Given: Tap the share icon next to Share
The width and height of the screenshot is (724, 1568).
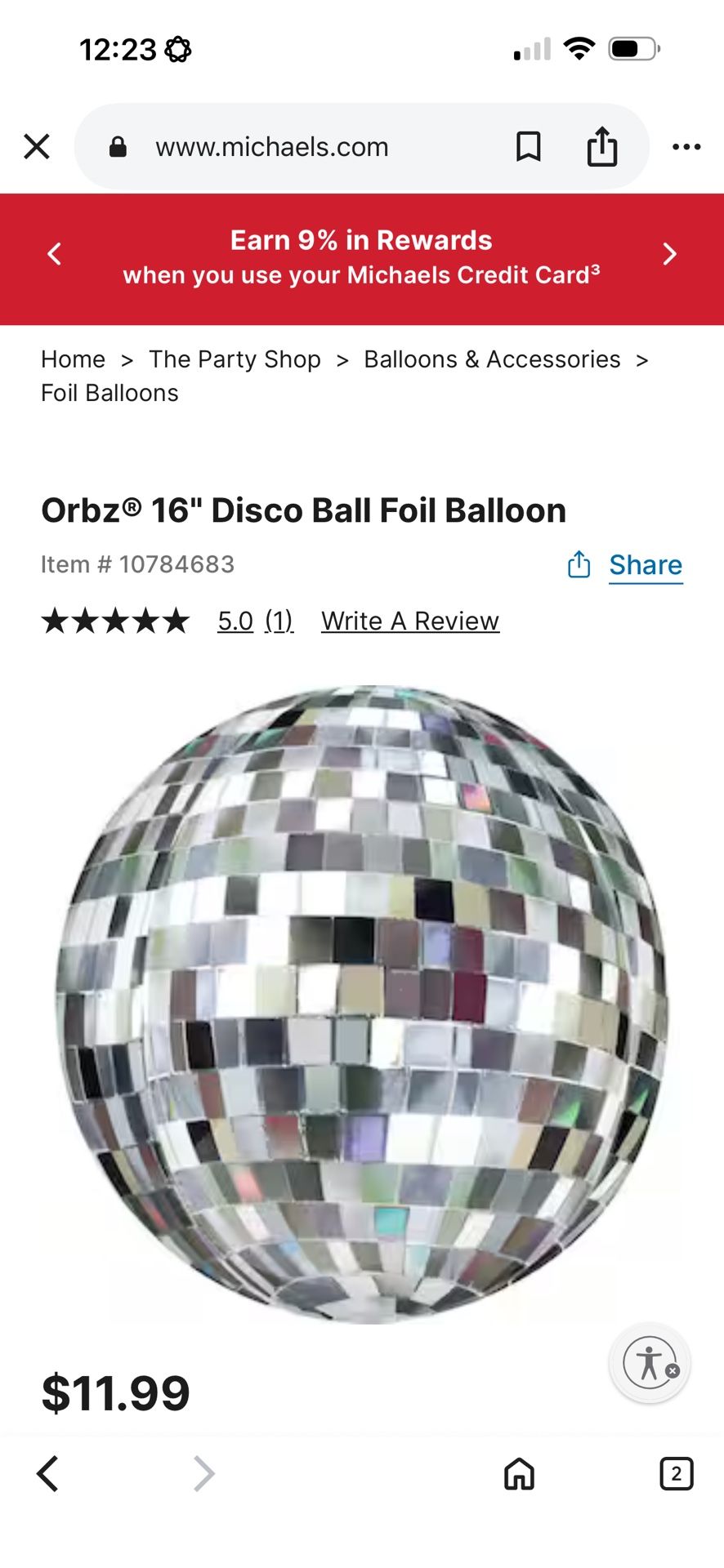Looking at the screenshot, I should (x=579, y=564).
